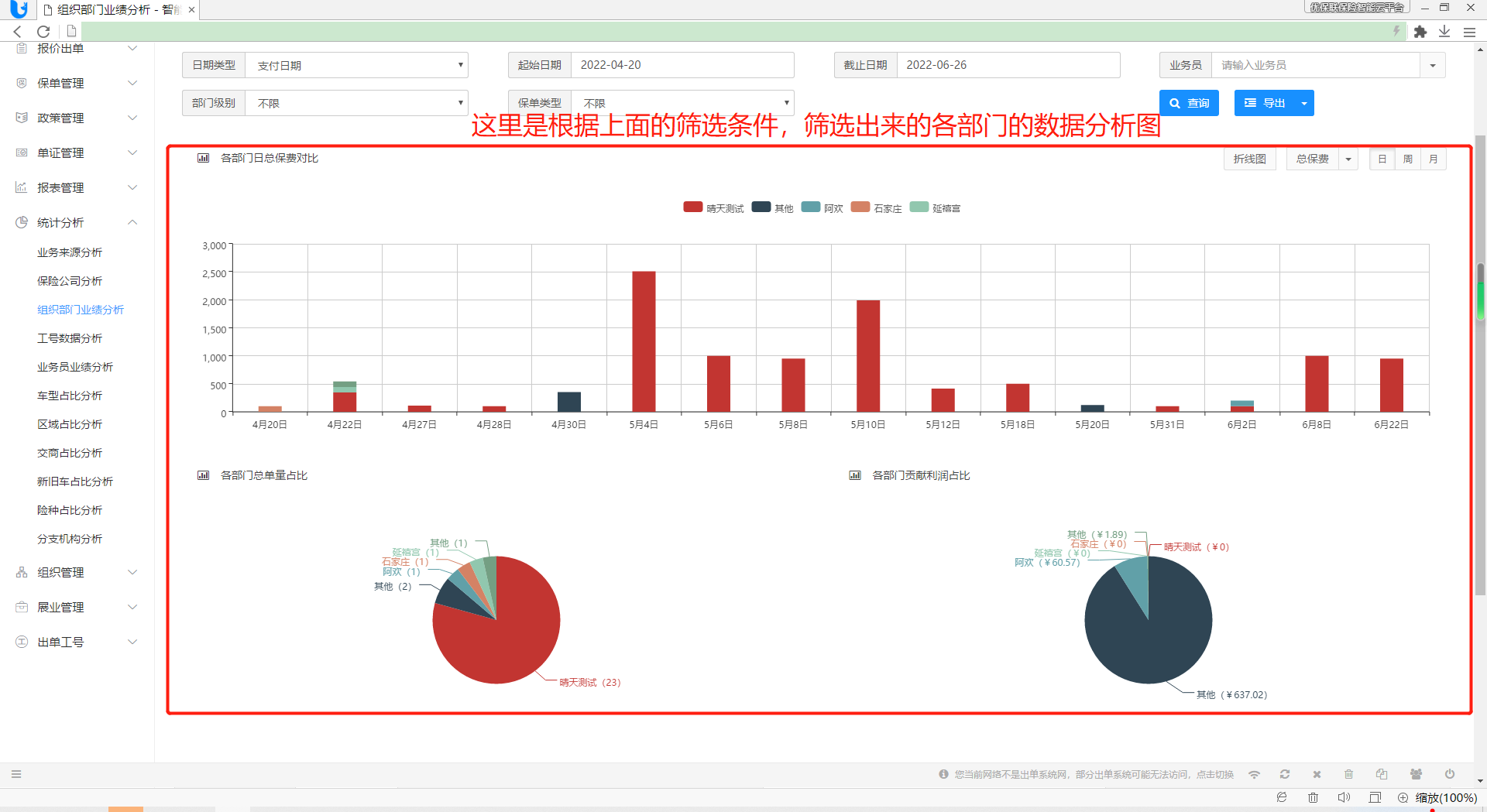The image size is (1487, 812).
Task: Click the 截止日期 date field
Action: tap(1008, 65)
